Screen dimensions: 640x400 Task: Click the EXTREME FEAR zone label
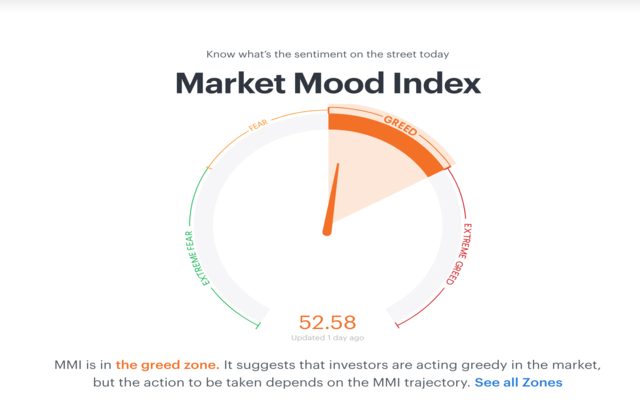pos(197,257)
